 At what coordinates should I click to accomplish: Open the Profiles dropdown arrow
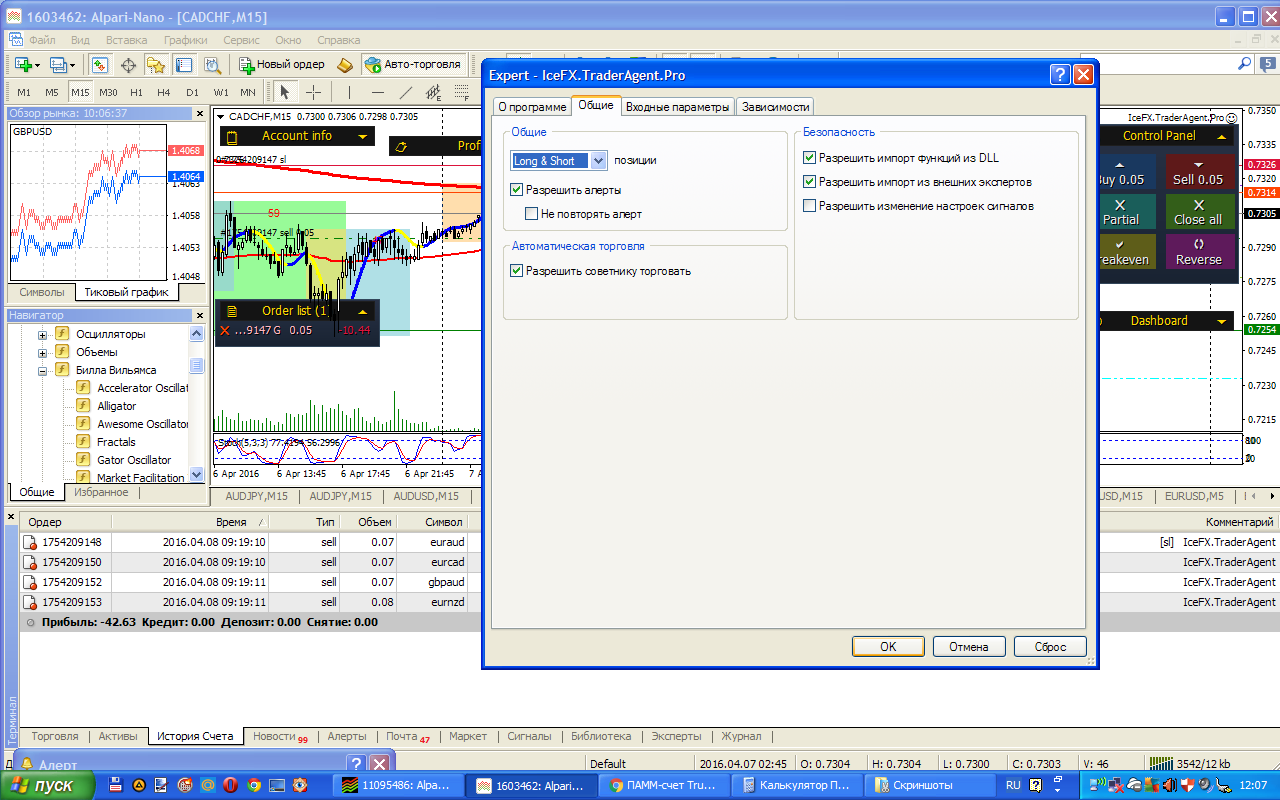(x=73, y=65)
